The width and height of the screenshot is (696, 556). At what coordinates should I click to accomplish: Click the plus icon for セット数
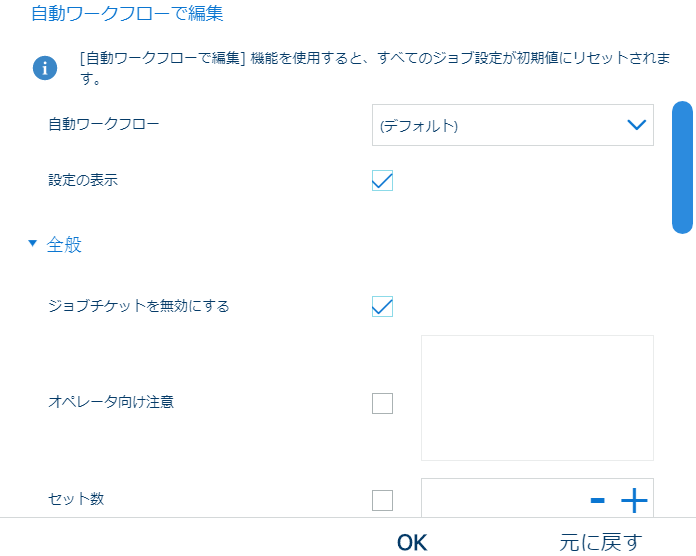(634, 500)
